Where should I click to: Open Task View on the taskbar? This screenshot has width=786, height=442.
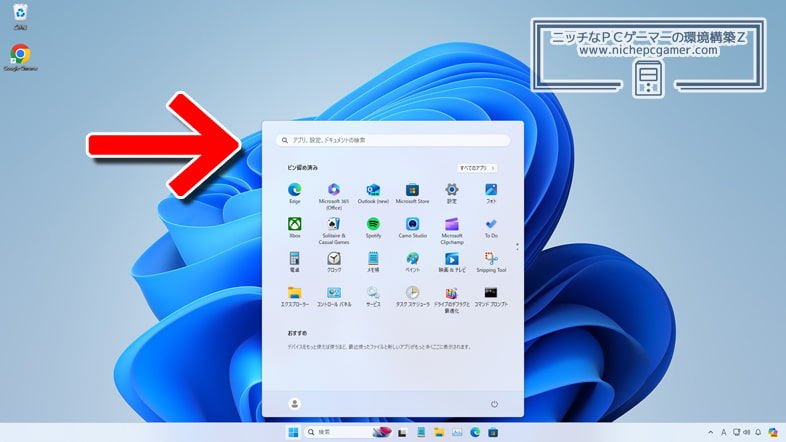[x=402, y=432]
